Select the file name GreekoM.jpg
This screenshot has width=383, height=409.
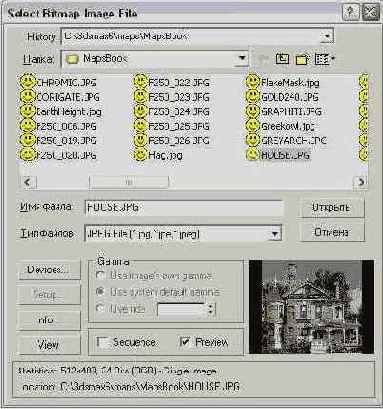pos(288,126)
